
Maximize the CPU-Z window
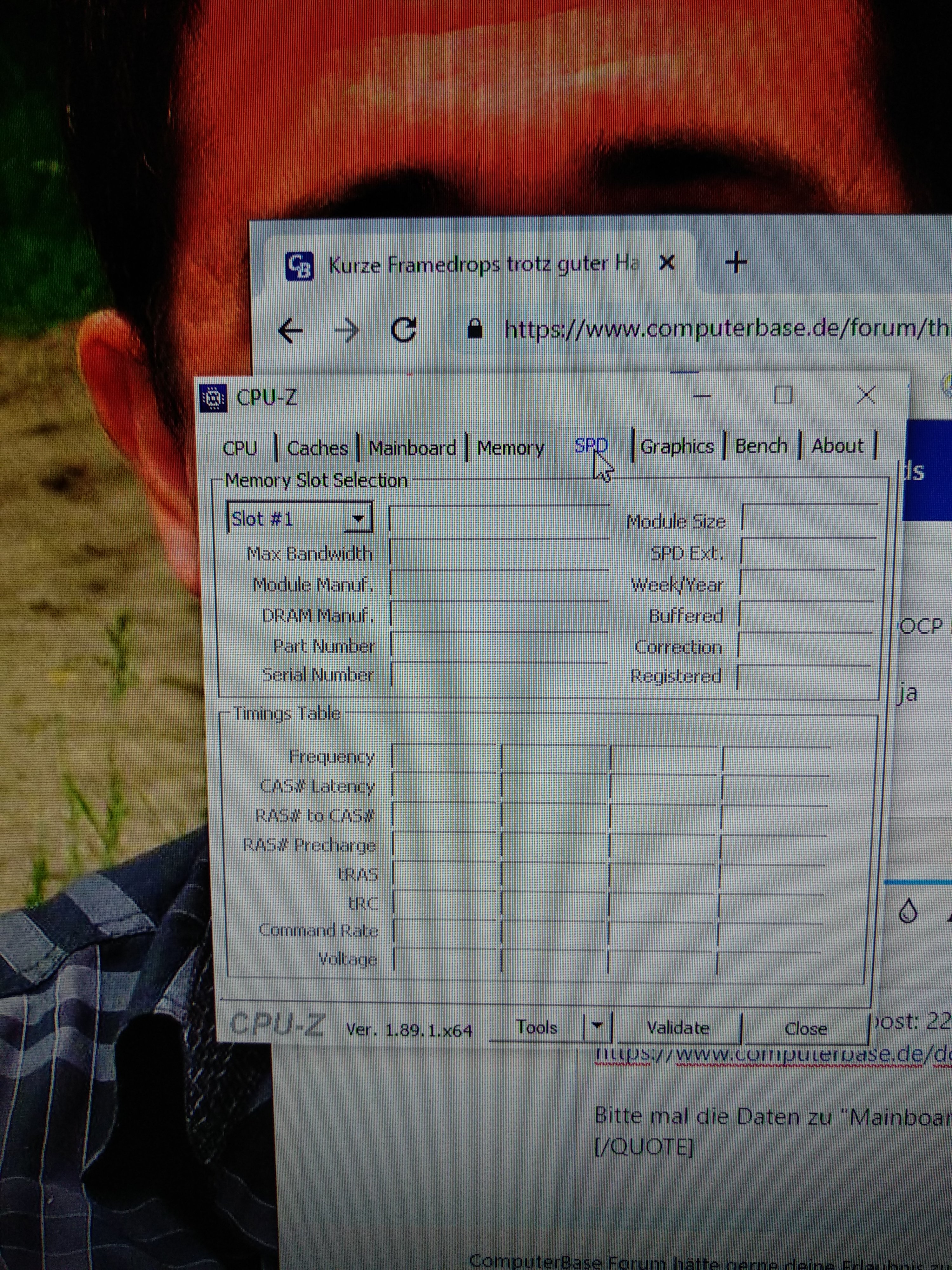click(783, 395)
